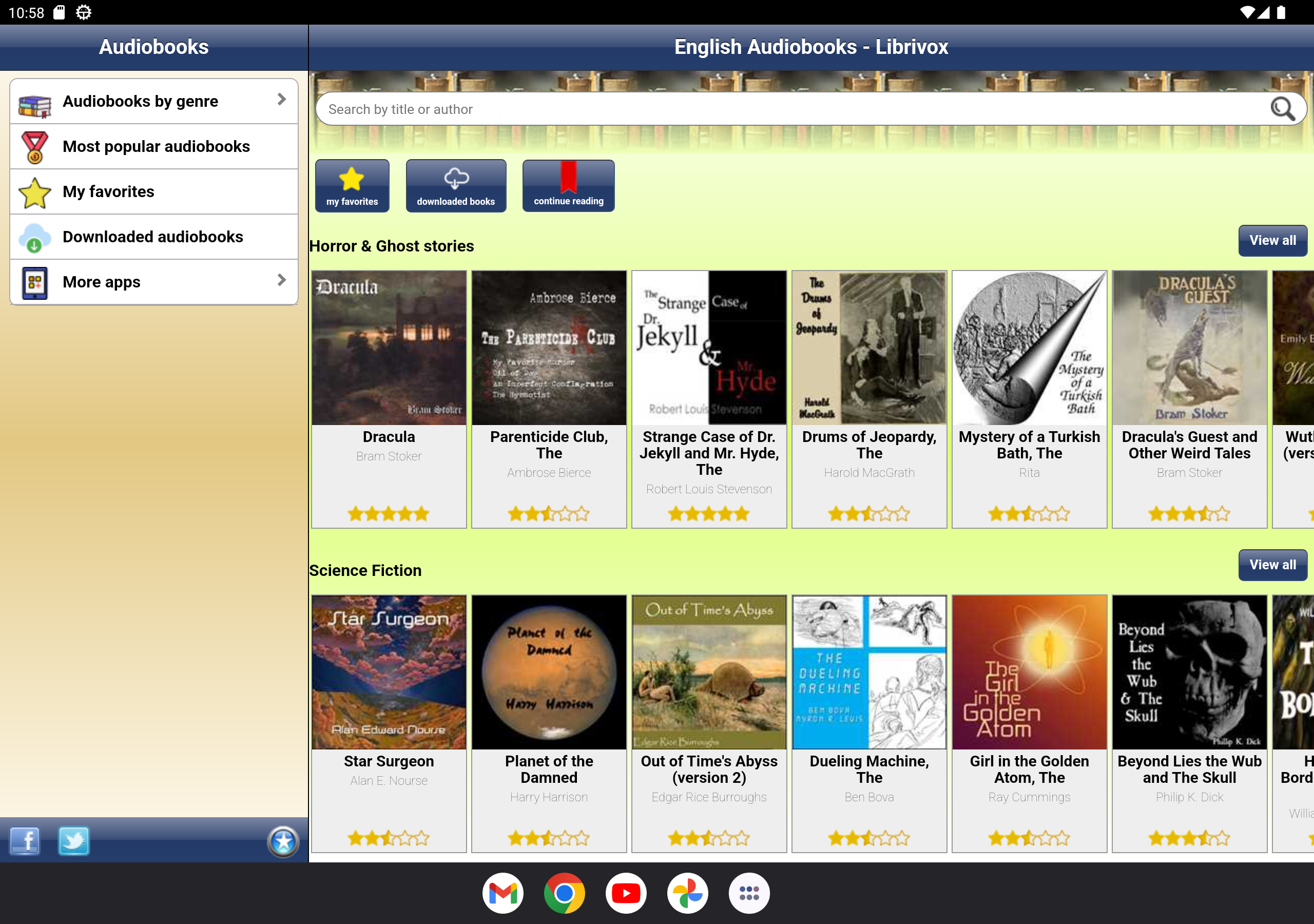Click the 'Horror & Ghost stories' heading
The width and height of the screenshot is (1314, 924).
[x=392, y=246]
